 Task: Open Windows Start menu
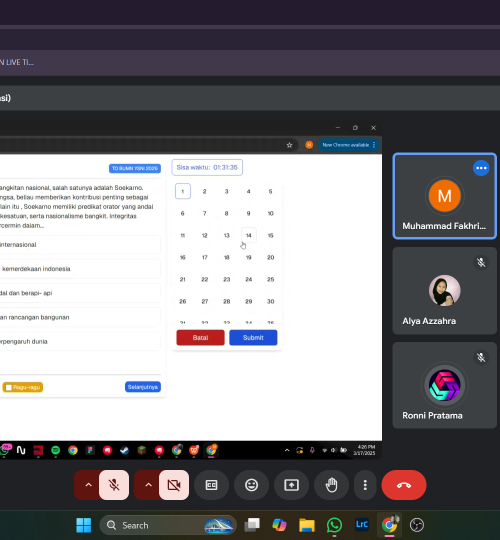(84, 525)
